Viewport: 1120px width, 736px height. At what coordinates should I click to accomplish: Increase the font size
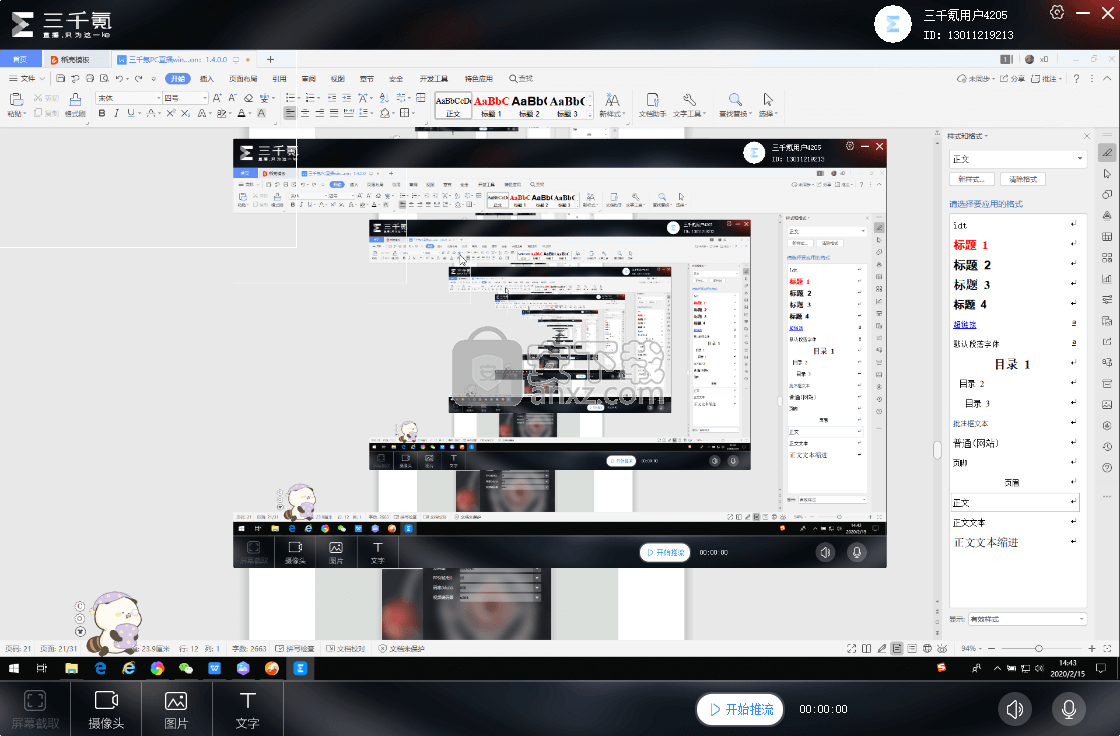click(x=217, y=98)
